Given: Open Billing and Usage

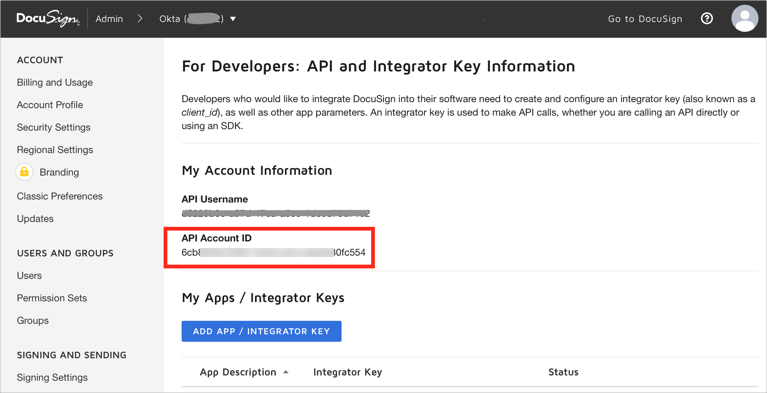Looking at the screenshot, I should pyautogui.click(x=55, y=83).
